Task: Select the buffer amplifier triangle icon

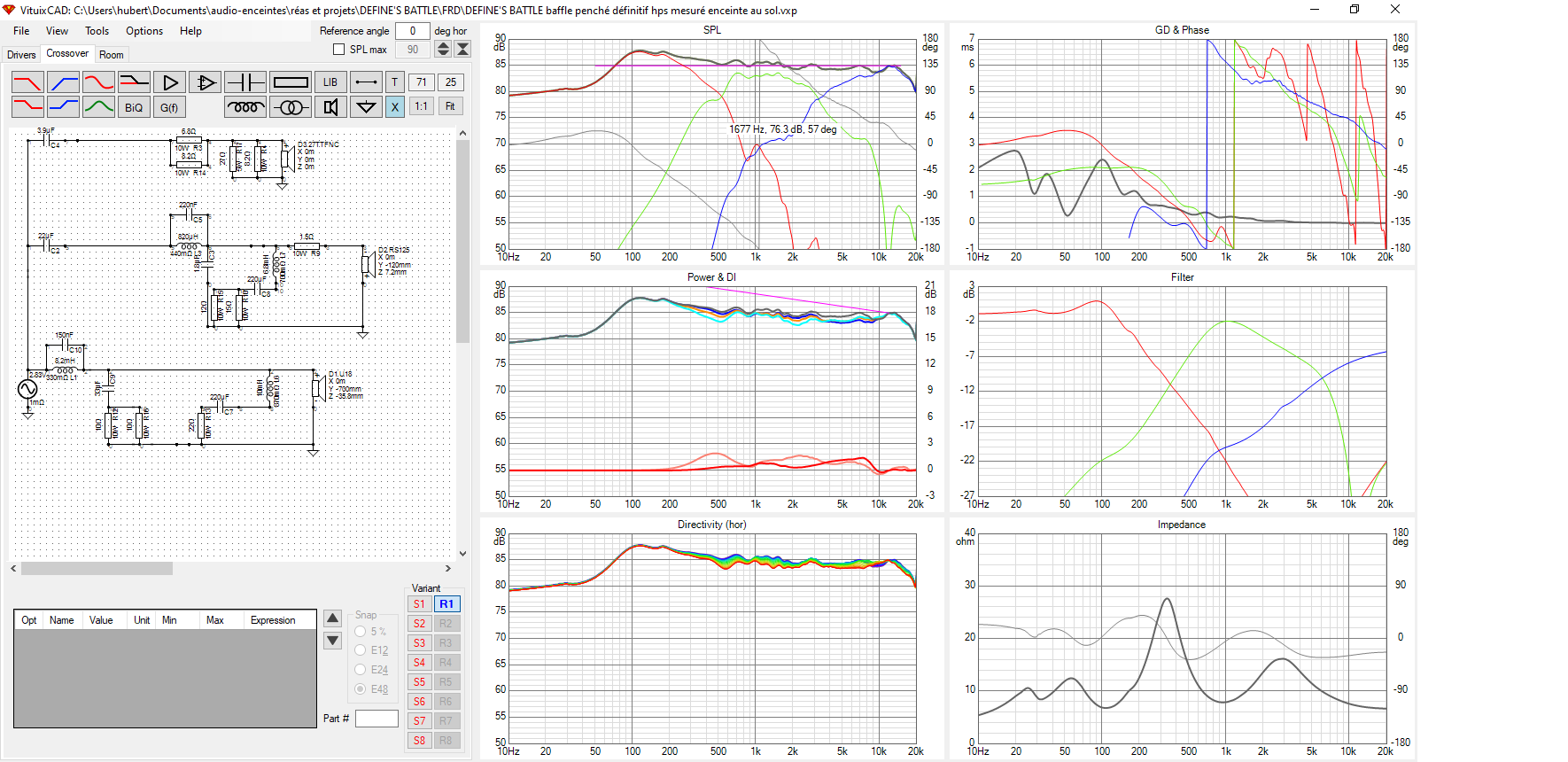Action: click(170, 82)
